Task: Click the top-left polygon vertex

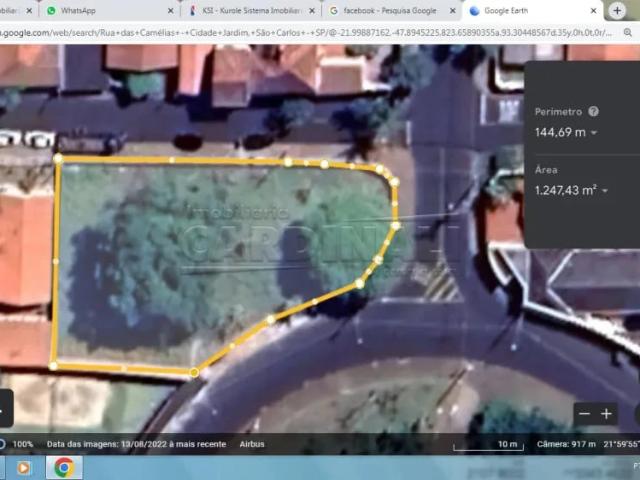Action: [x=58, y=158]
